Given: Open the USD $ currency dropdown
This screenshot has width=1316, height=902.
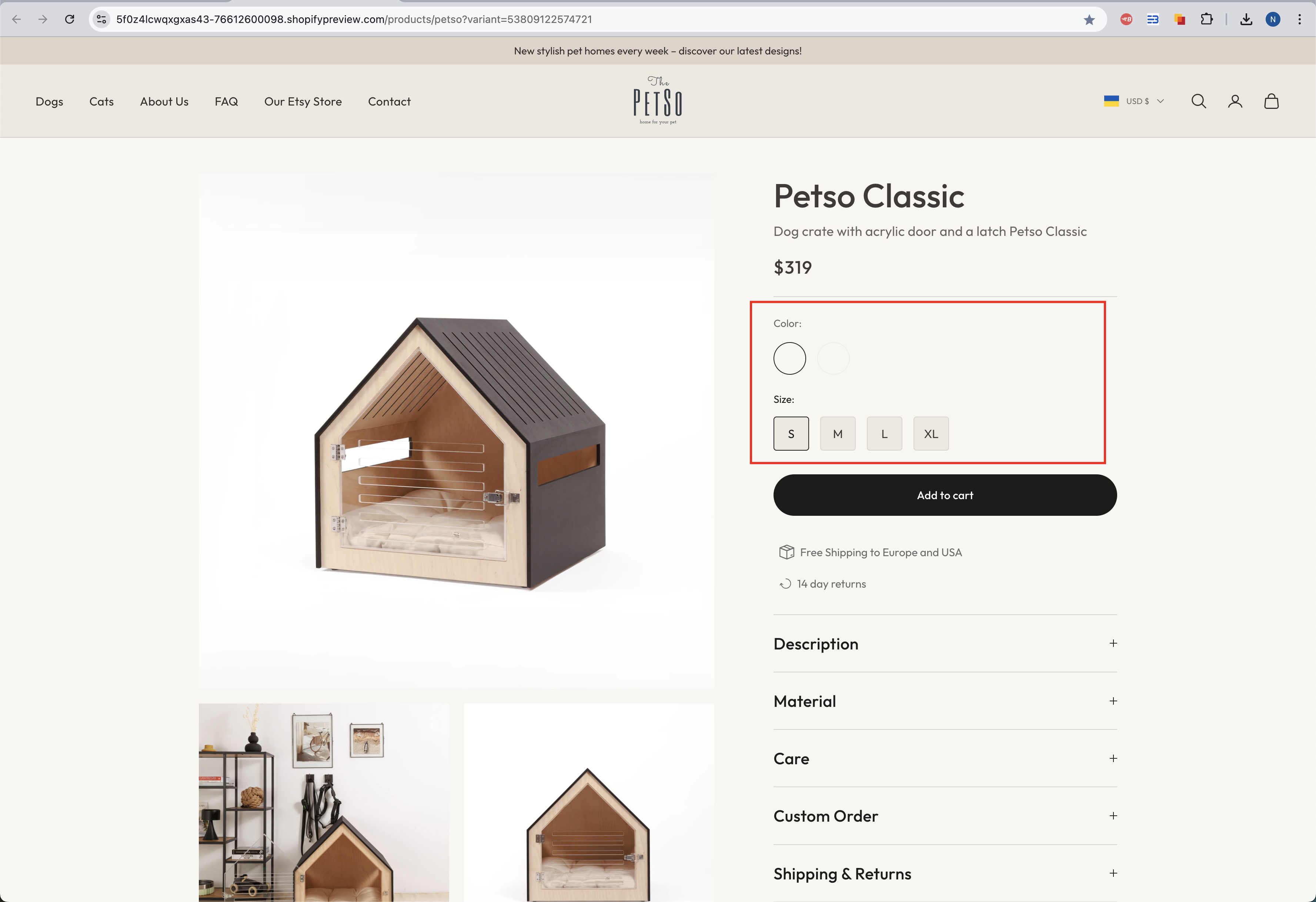Looking at the screenshot, I should pos(1134,101).
